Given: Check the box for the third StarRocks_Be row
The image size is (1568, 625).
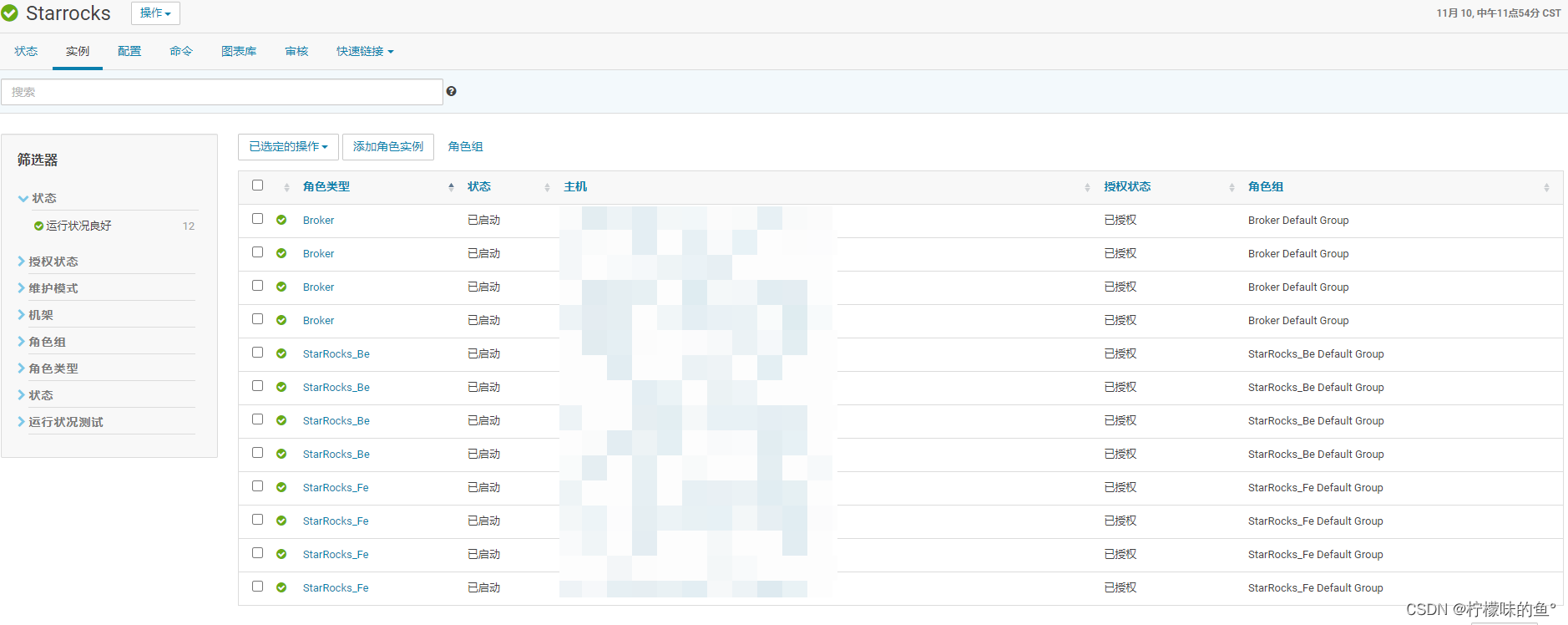Looking at the screenshot, I should pyautogui.click(x=257, y=419).
